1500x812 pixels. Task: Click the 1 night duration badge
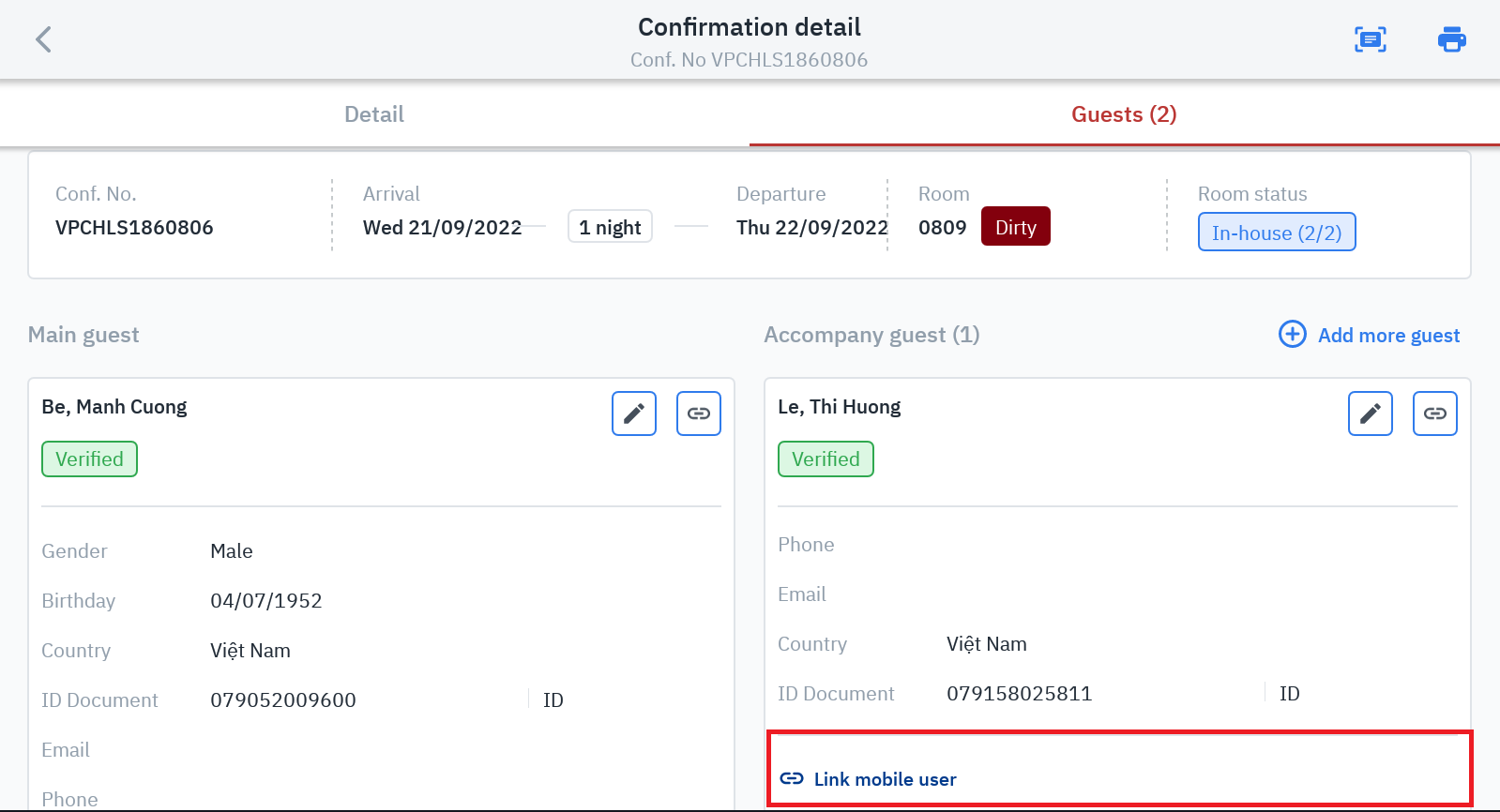pos(610,227)
